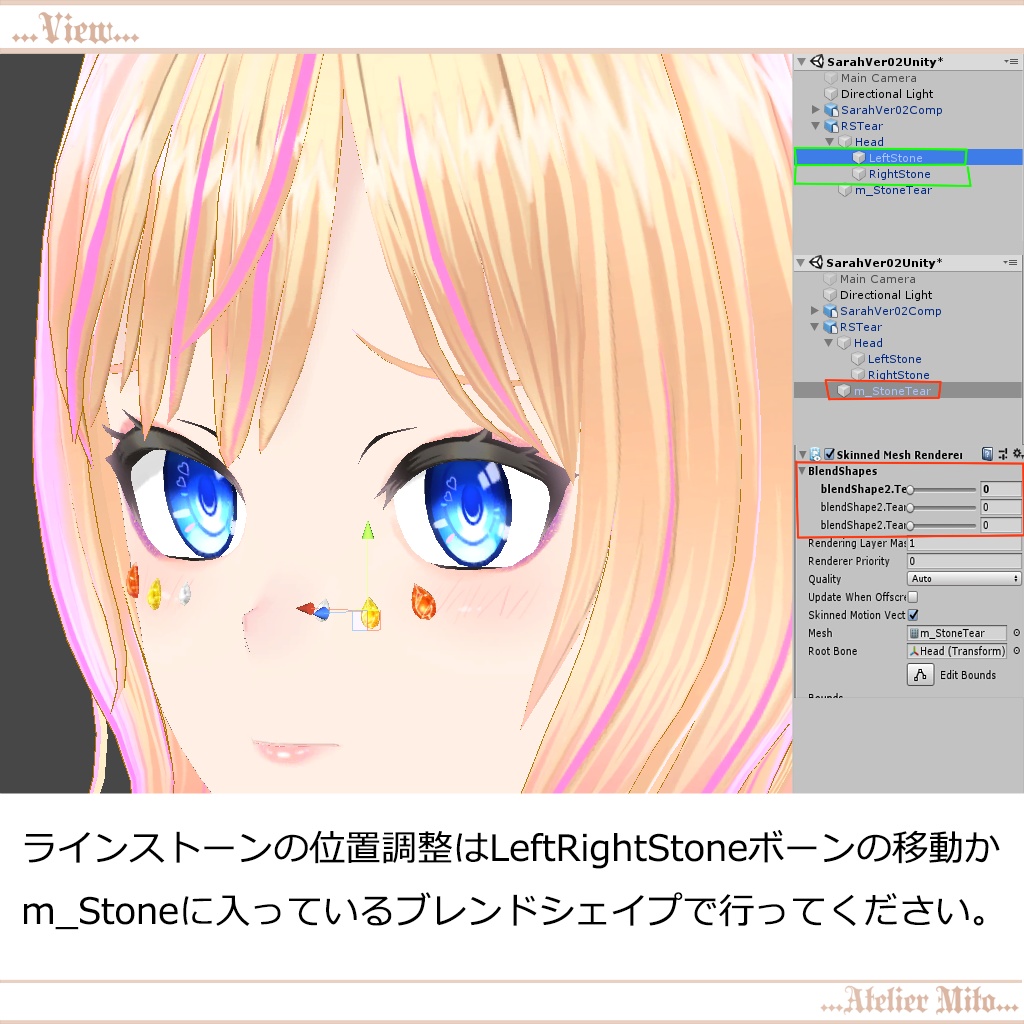1024x1024 pixels.
Task: Click the Unity scene icon beside SarahVer02Unity
Action: tap(817, 61)
